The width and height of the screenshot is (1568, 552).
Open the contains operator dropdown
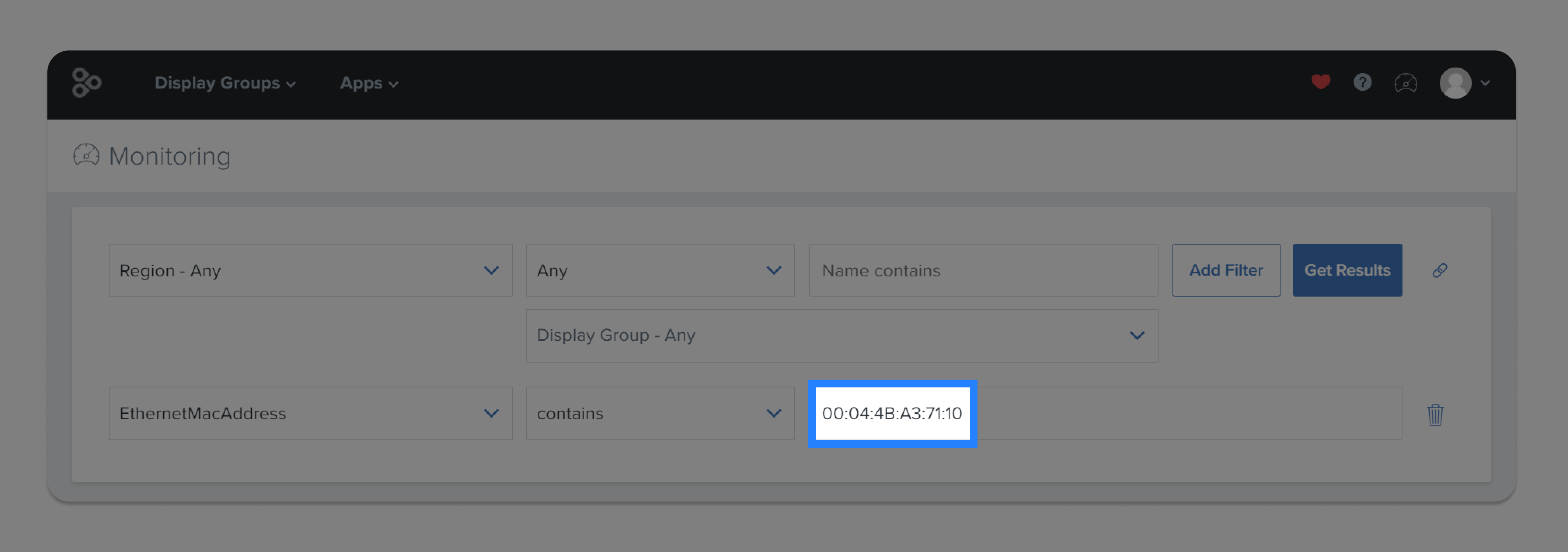[660, 413]
